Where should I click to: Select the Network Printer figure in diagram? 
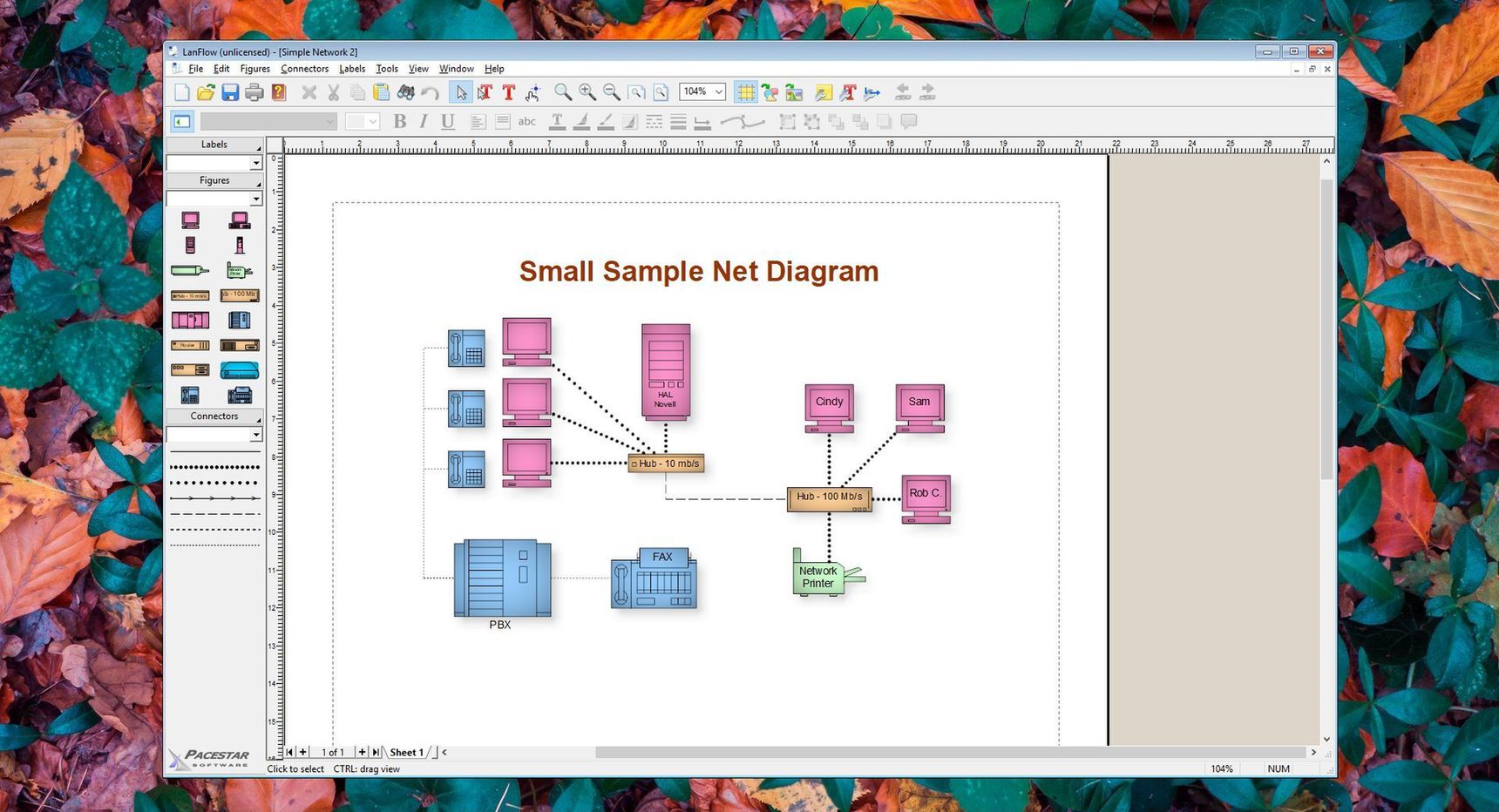point(827,572)
